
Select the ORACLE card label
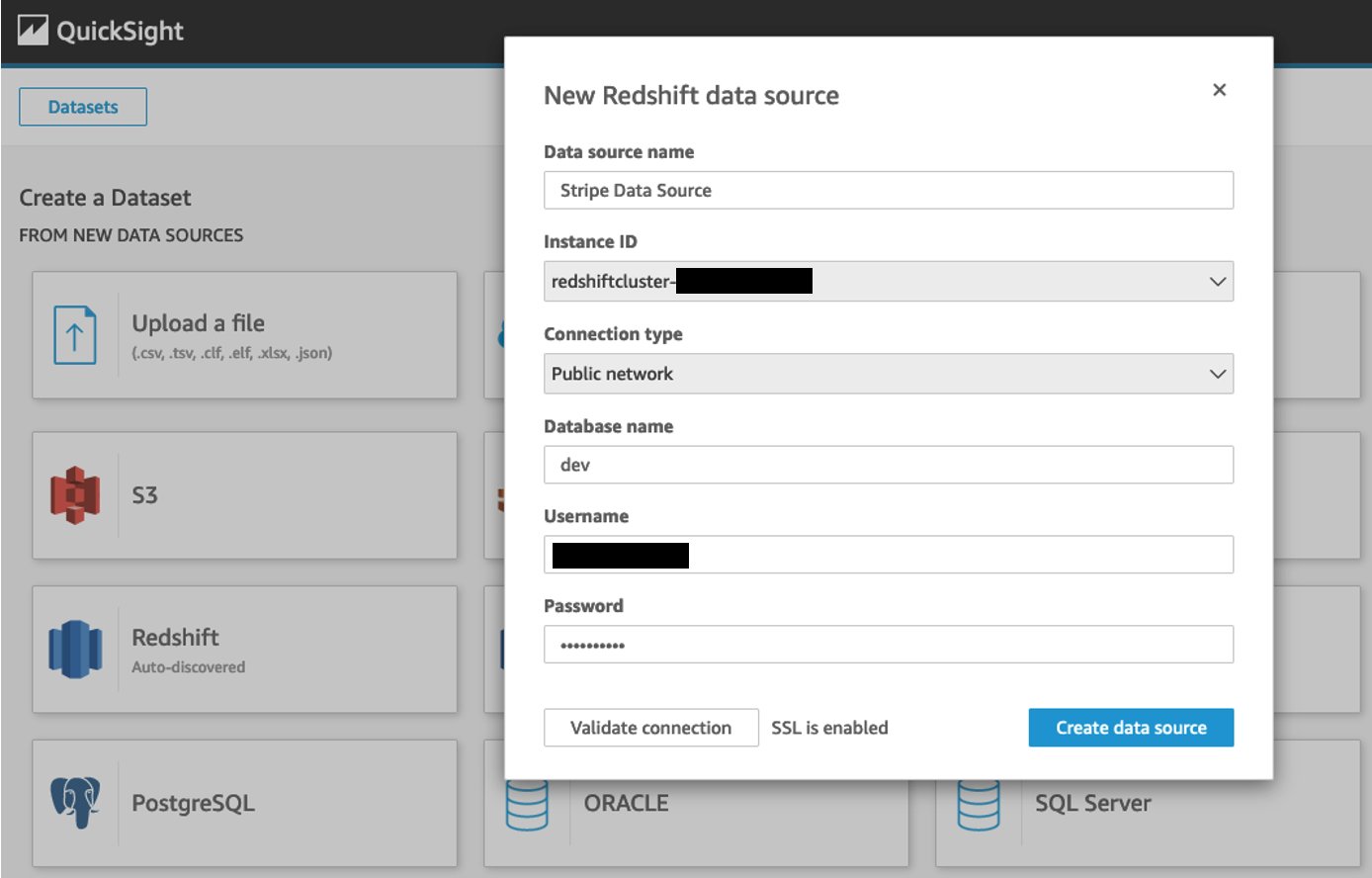(x=626, y=803)
